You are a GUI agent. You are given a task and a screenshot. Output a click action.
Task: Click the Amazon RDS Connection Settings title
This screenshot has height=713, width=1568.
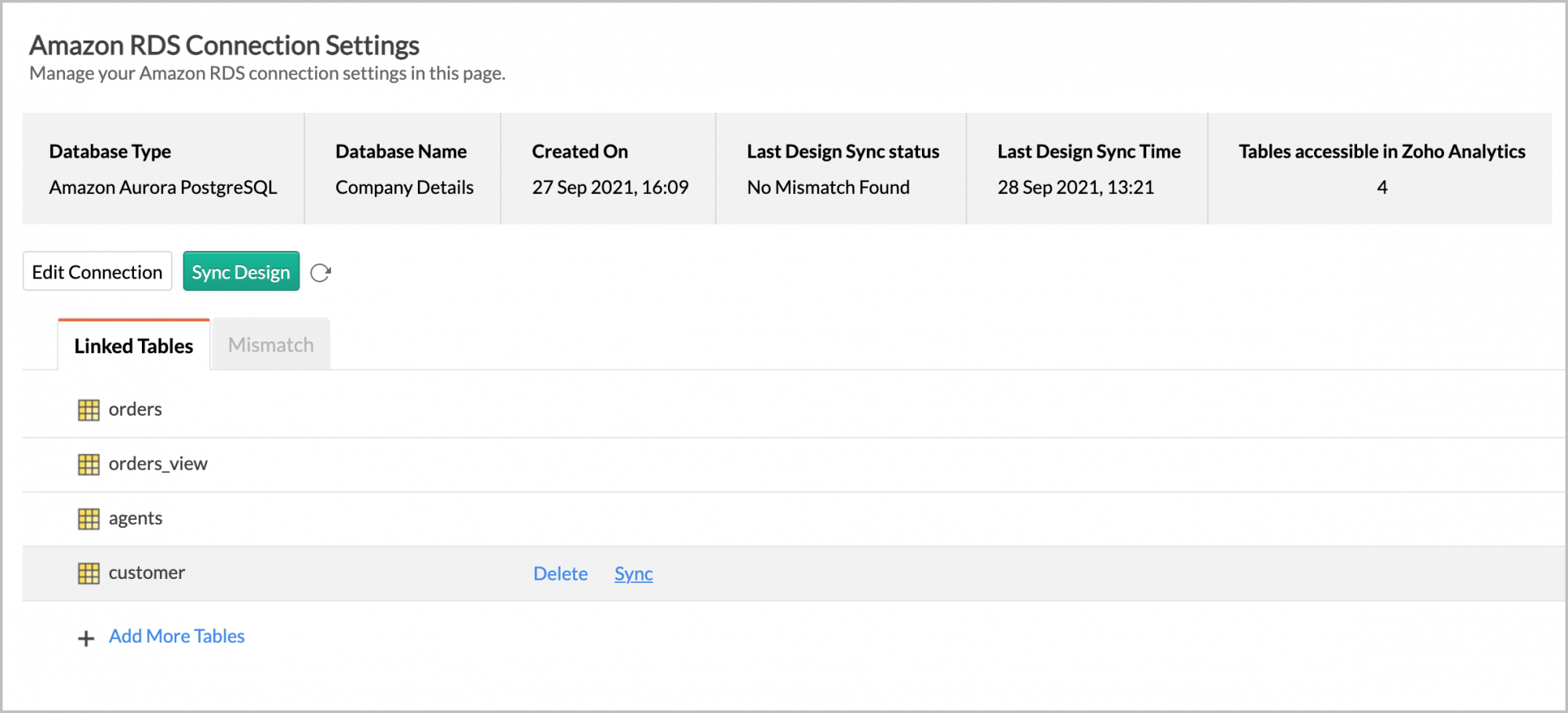[224, 45]
